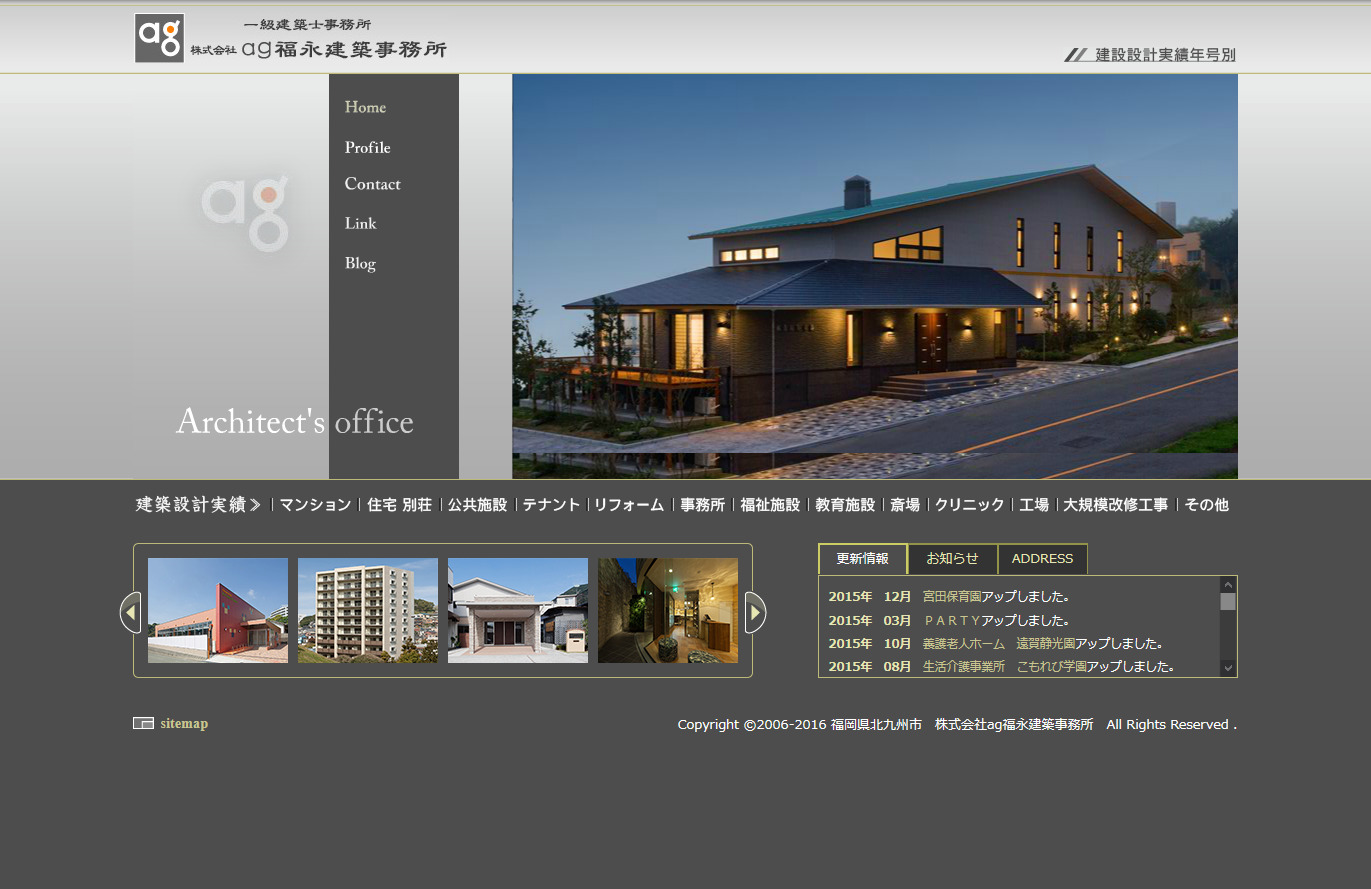1371x889 pixels.
Task: Select the 福祉施設 category
Action: tap(770, 505)
